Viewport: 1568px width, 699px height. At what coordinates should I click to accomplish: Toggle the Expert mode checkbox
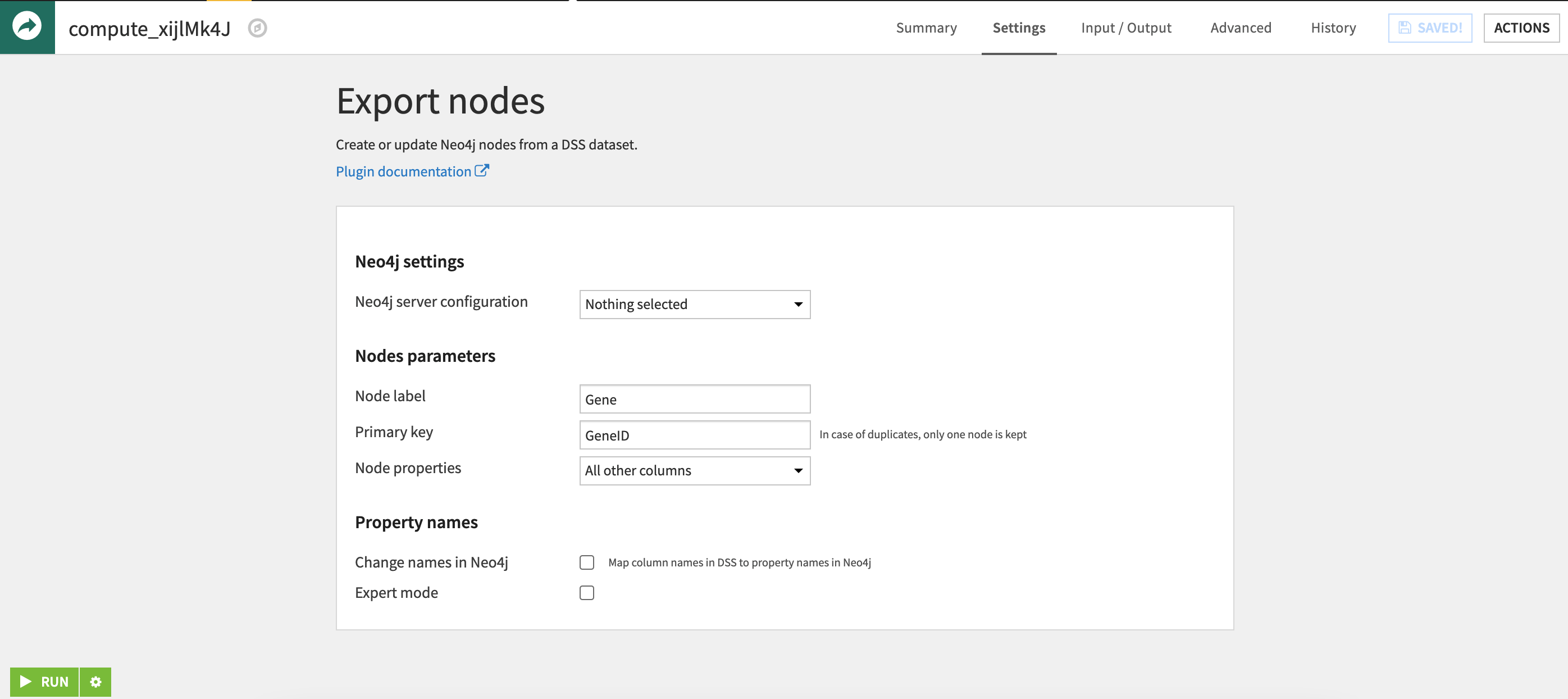[587, 592]
